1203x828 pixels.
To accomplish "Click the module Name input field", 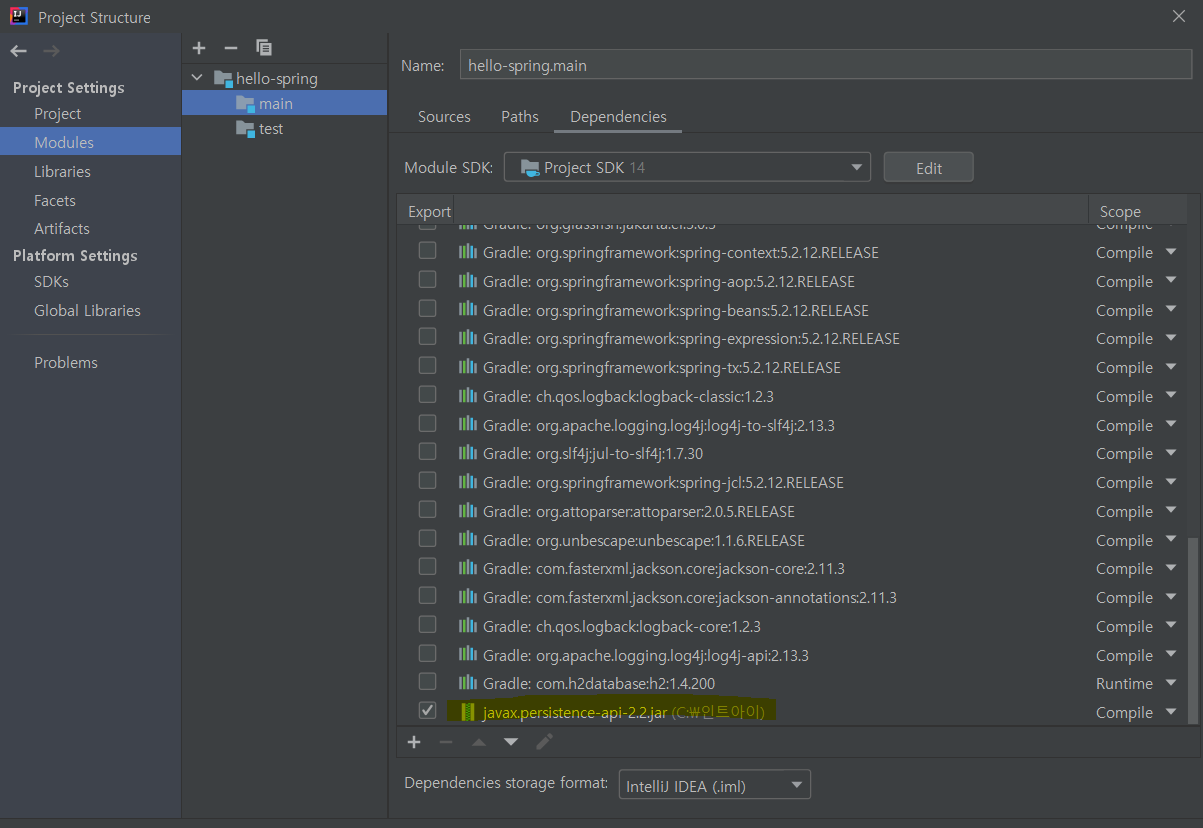I will [x=826, y=65].
